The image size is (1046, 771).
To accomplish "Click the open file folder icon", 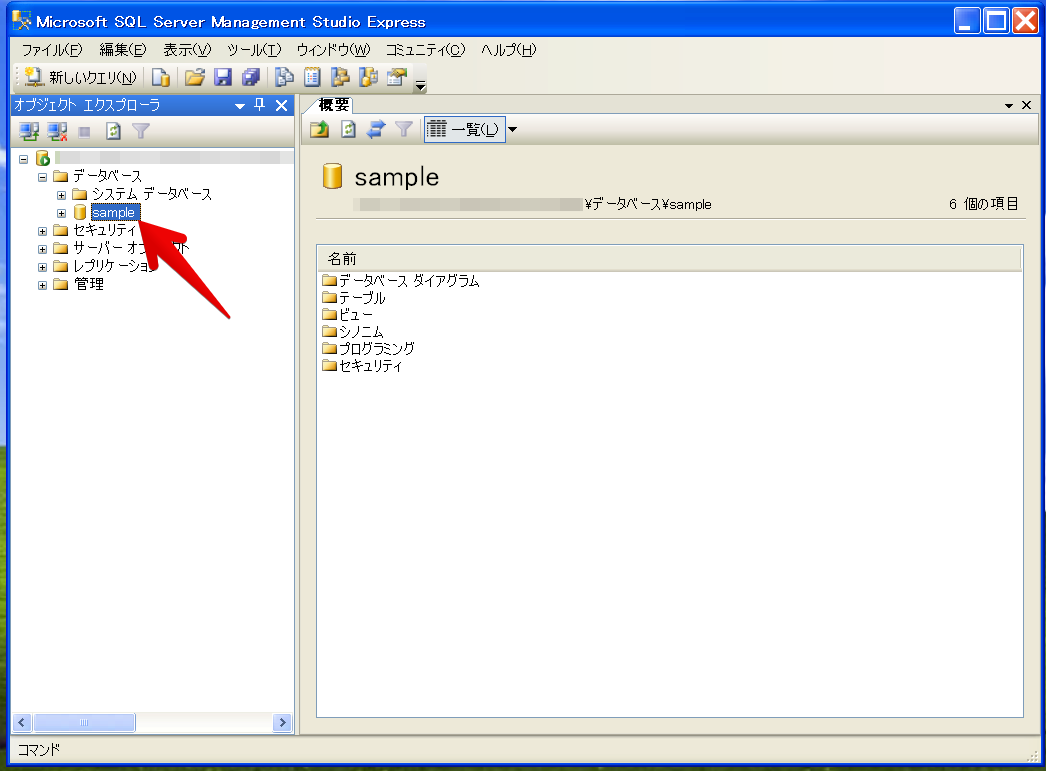I will click(x=194, y=77).
